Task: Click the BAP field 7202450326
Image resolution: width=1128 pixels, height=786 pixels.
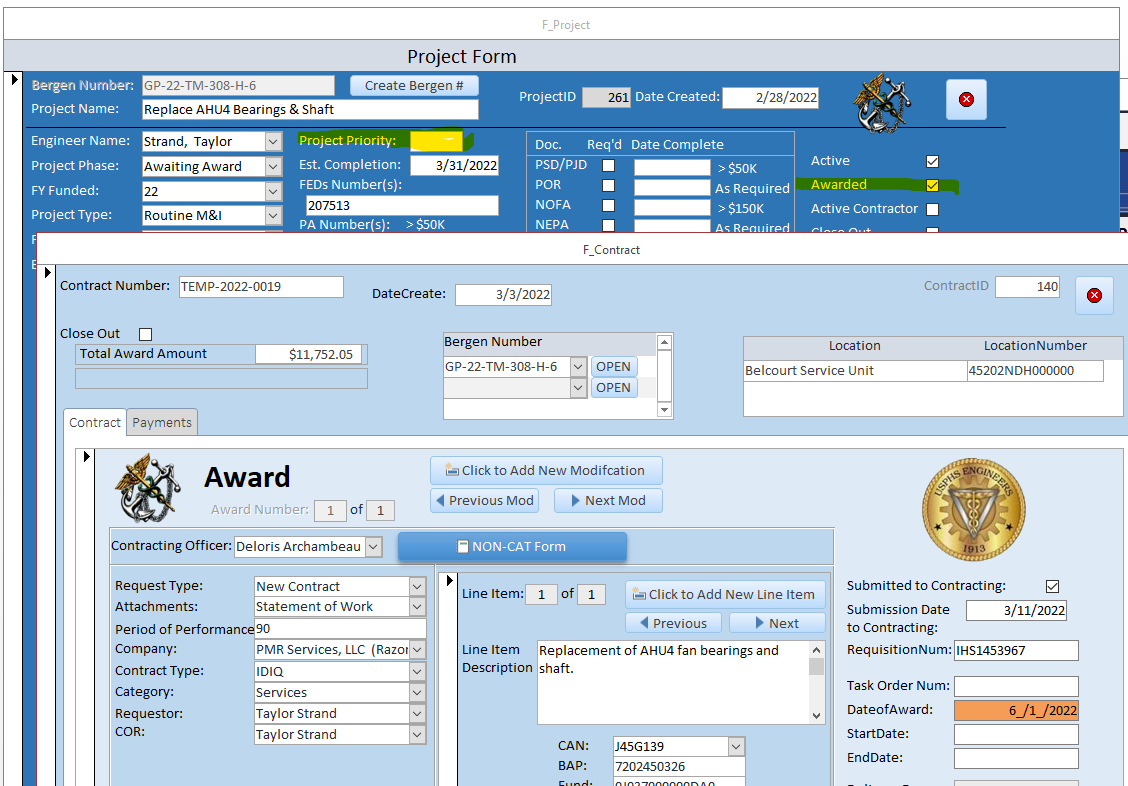Action: [x=679, y=767]
